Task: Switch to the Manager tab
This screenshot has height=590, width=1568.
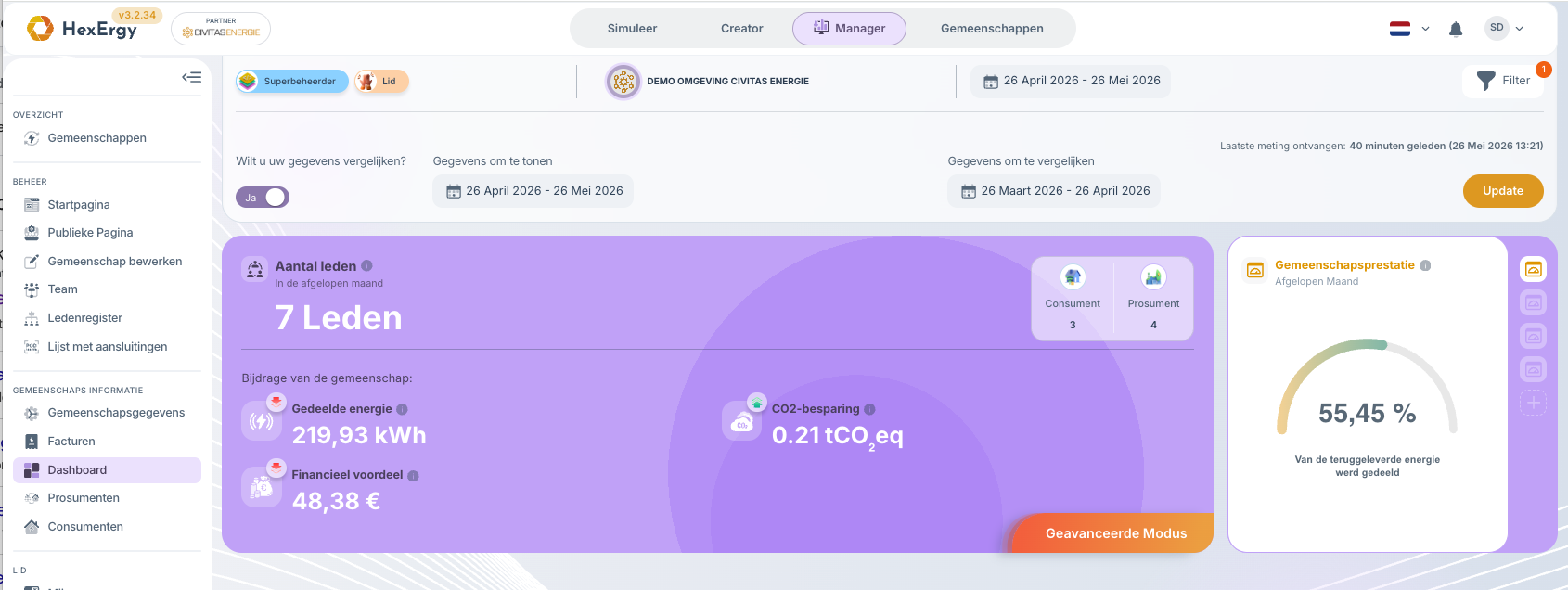Action: point(849,29)
